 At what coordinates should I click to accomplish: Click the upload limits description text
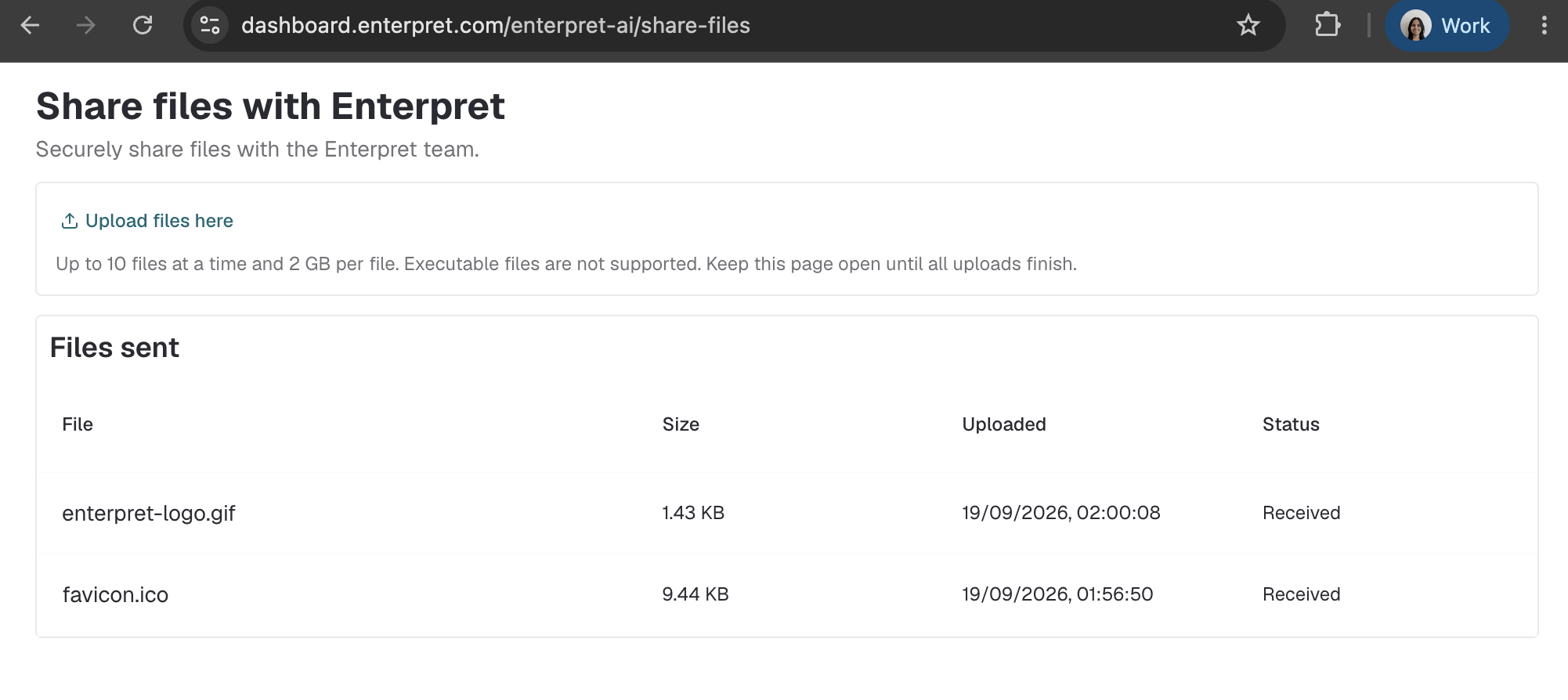[566, 264]
